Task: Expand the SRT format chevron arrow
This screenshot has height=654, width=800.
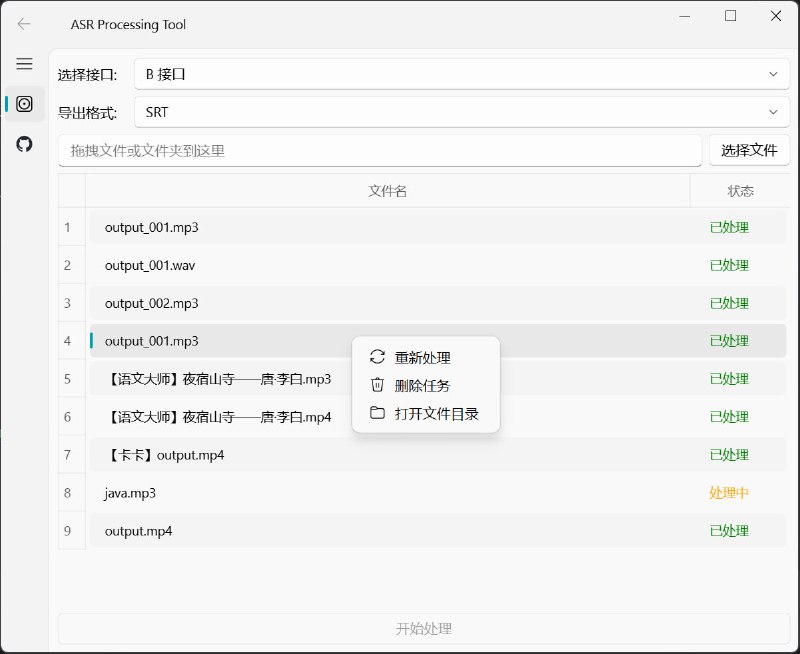Action: tap(773, 112)
